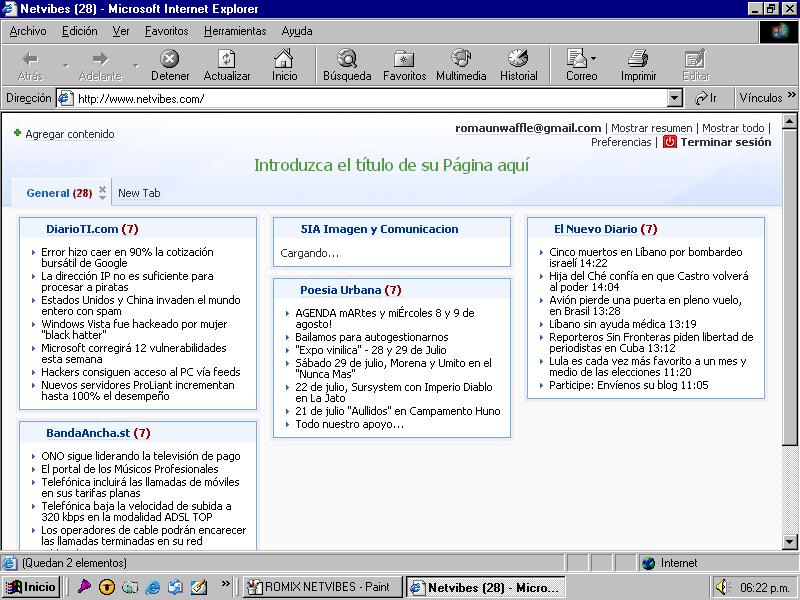
Task: Open the SIA Imagen y Comunicacion module title
Action: point(379,229)
